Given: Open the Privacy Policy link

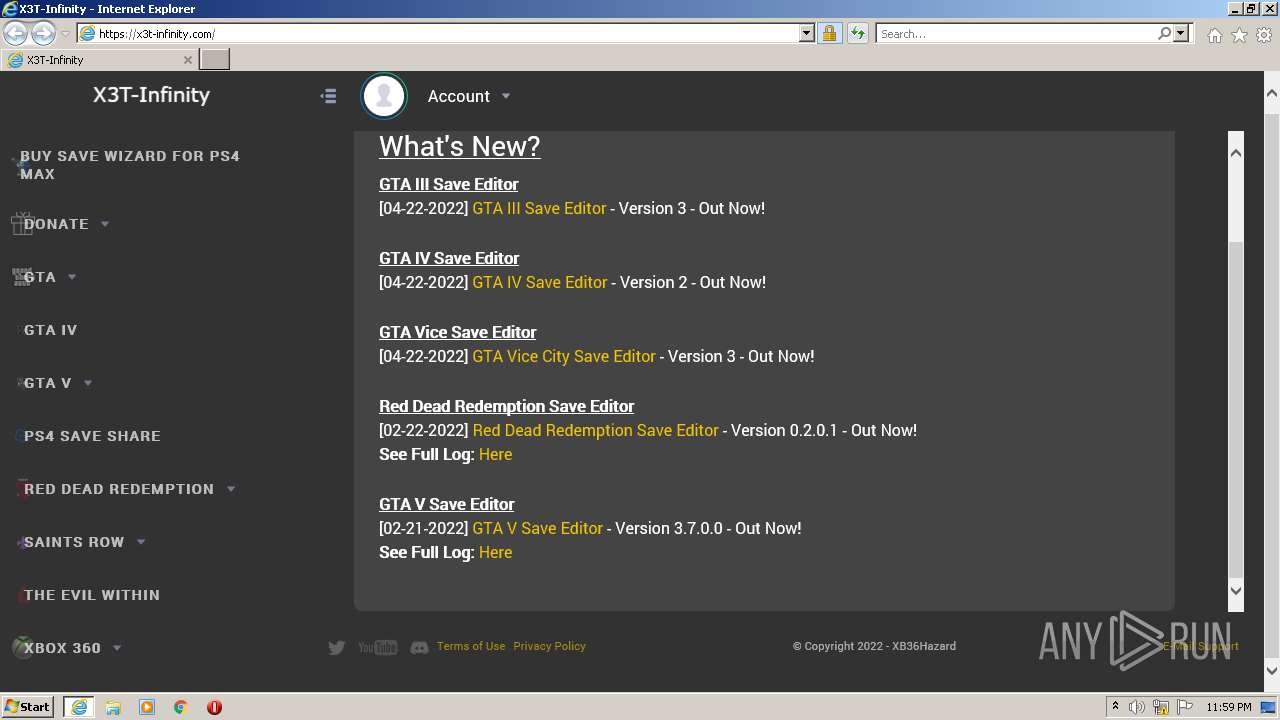Looking at the screenshot, I should [549, 646].
